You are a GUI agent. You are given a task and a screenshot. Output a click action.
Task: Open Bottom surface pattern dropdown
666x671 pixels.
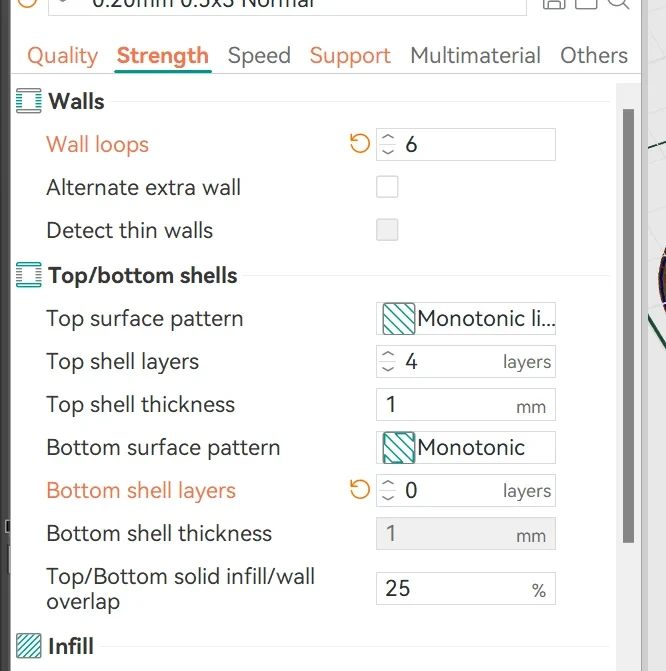click(x=466, y=448)
